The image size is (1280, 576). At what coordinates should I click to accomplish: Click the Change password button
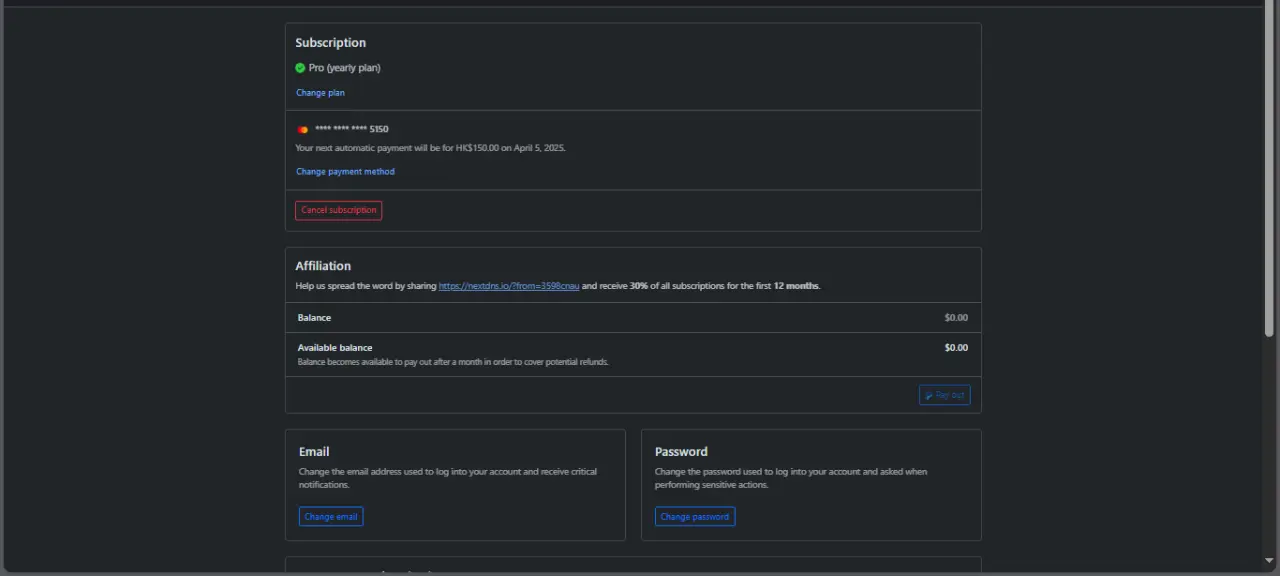click(695, 517)
